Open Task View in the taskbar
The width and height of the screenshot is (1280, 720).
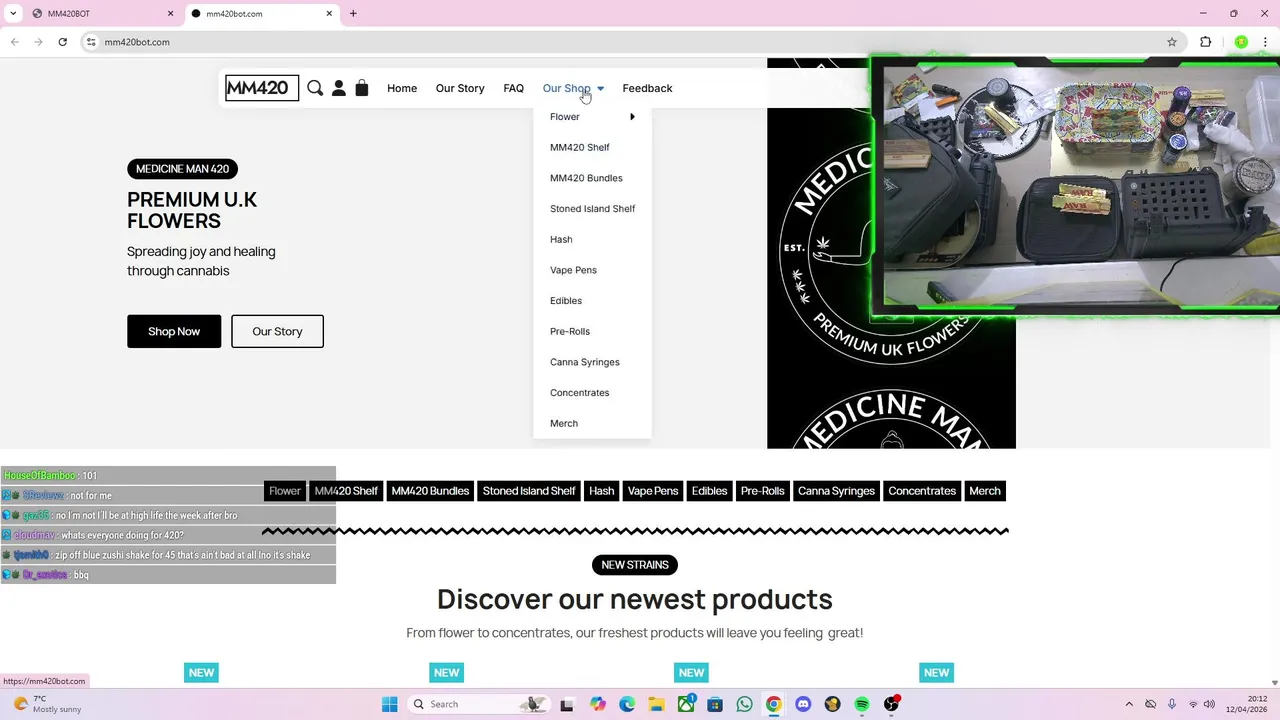click(x=567, y=704)
